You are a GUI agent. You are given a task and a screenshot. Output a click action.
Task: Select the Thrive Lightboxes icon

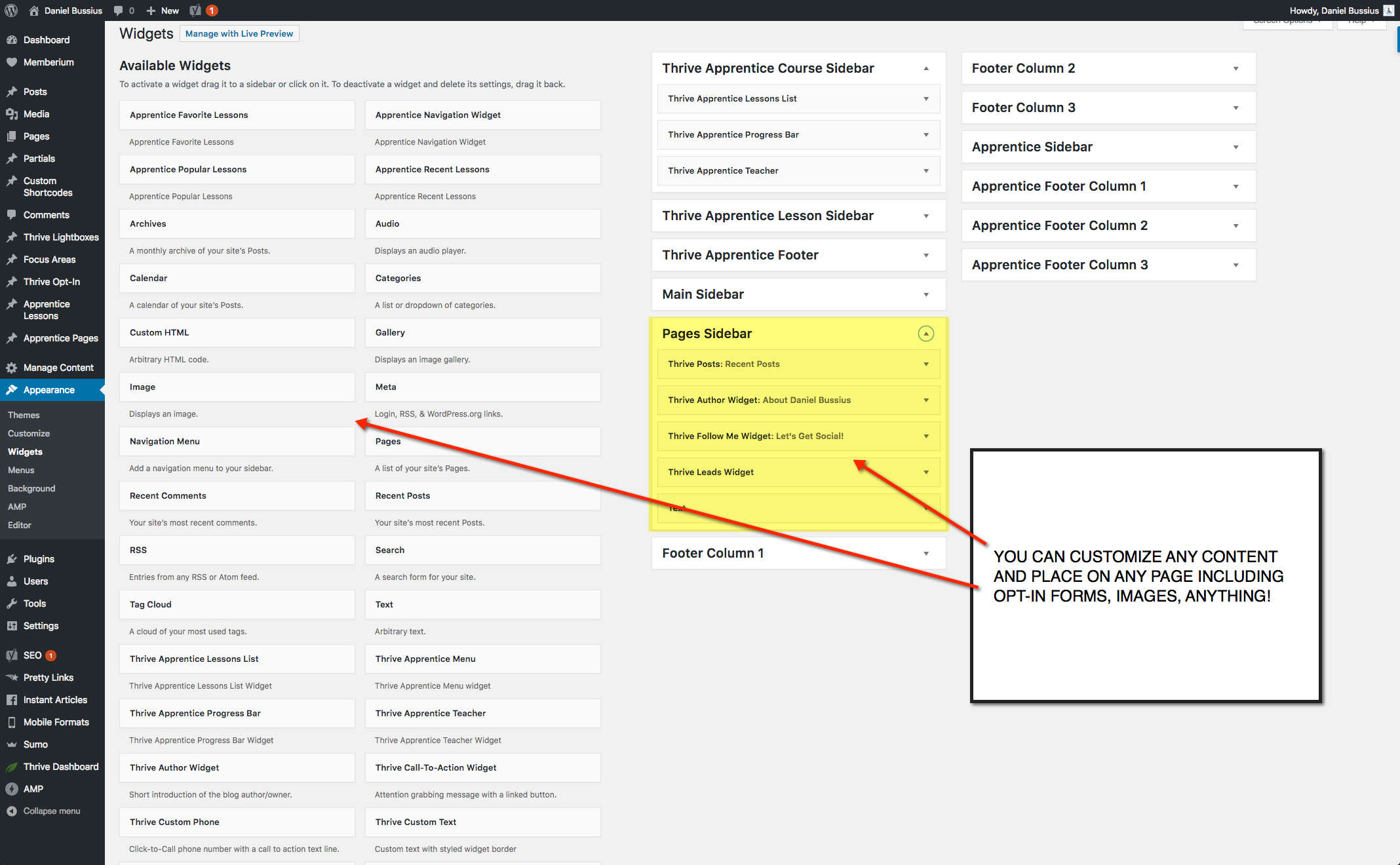tap(13, 237)
